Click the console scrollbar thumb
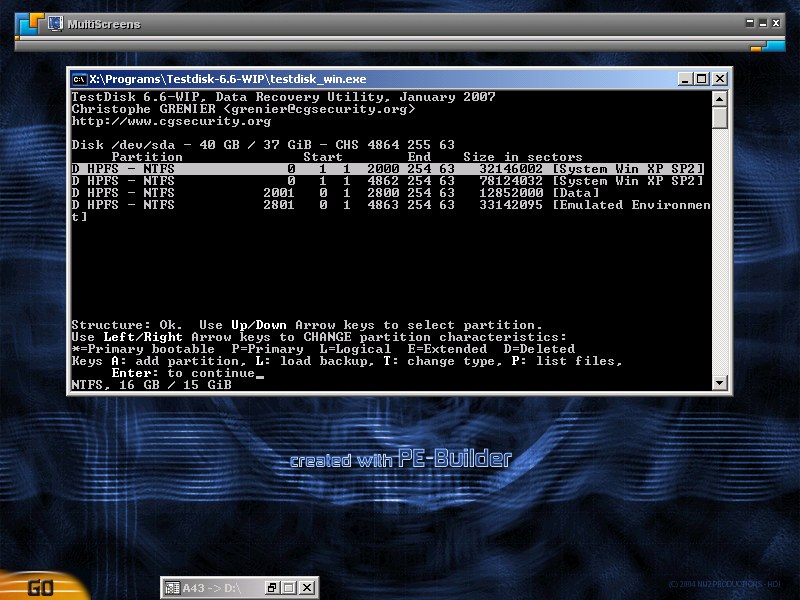The image size is (800, 600). 719,118
